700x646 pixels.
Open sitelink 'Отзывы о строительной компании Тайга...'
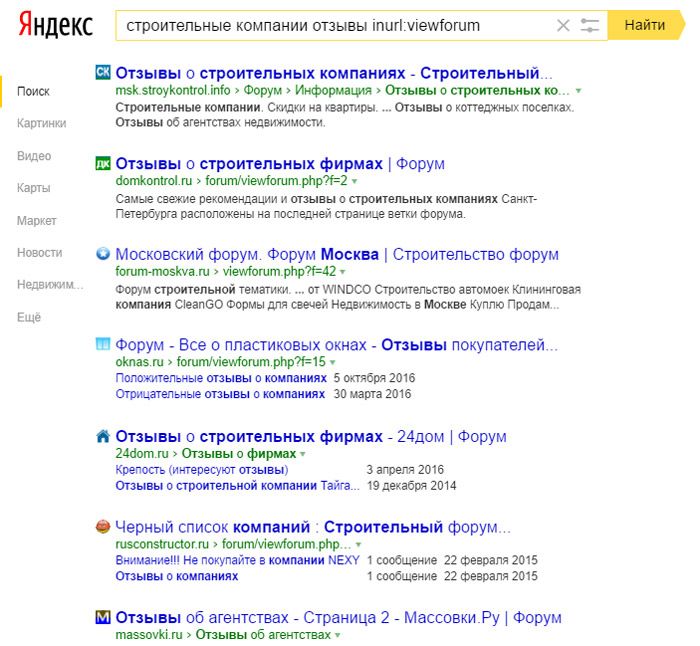click(x=238, y=486)
